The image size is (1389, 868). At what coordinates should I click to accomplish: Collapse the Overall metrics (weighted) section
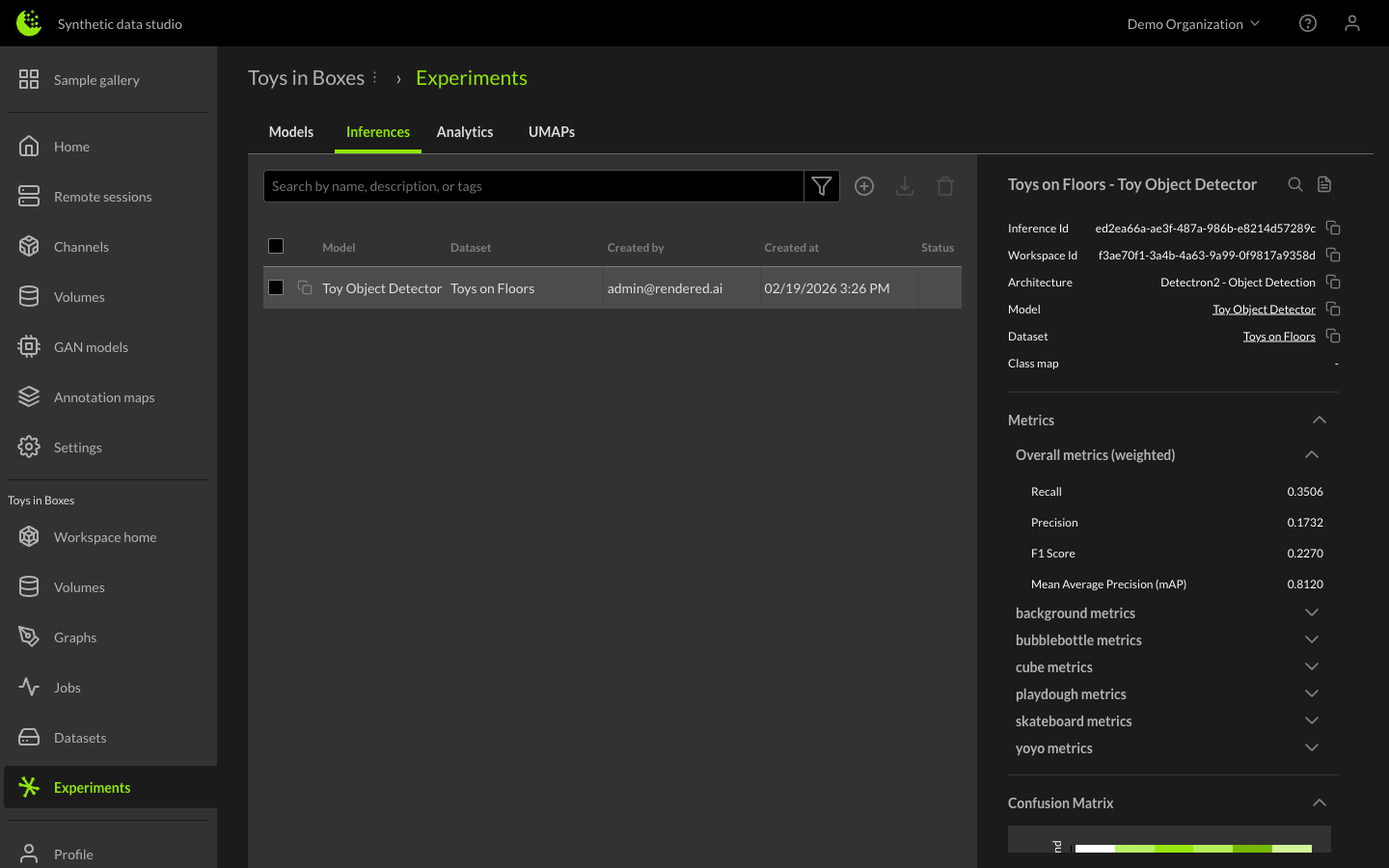click(1311, 454)
